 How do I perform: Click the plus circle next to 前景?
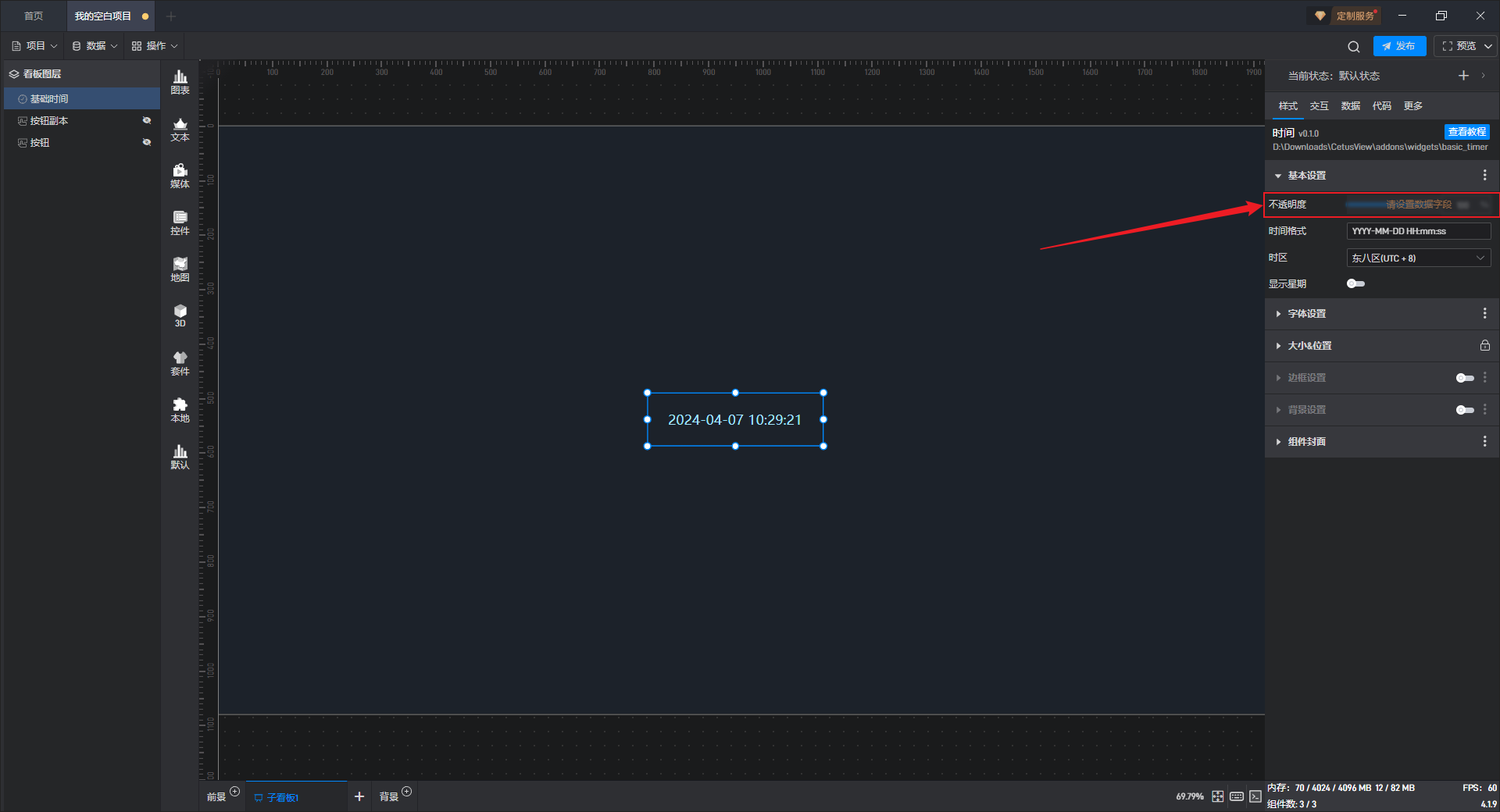click(x=235, y=792)
